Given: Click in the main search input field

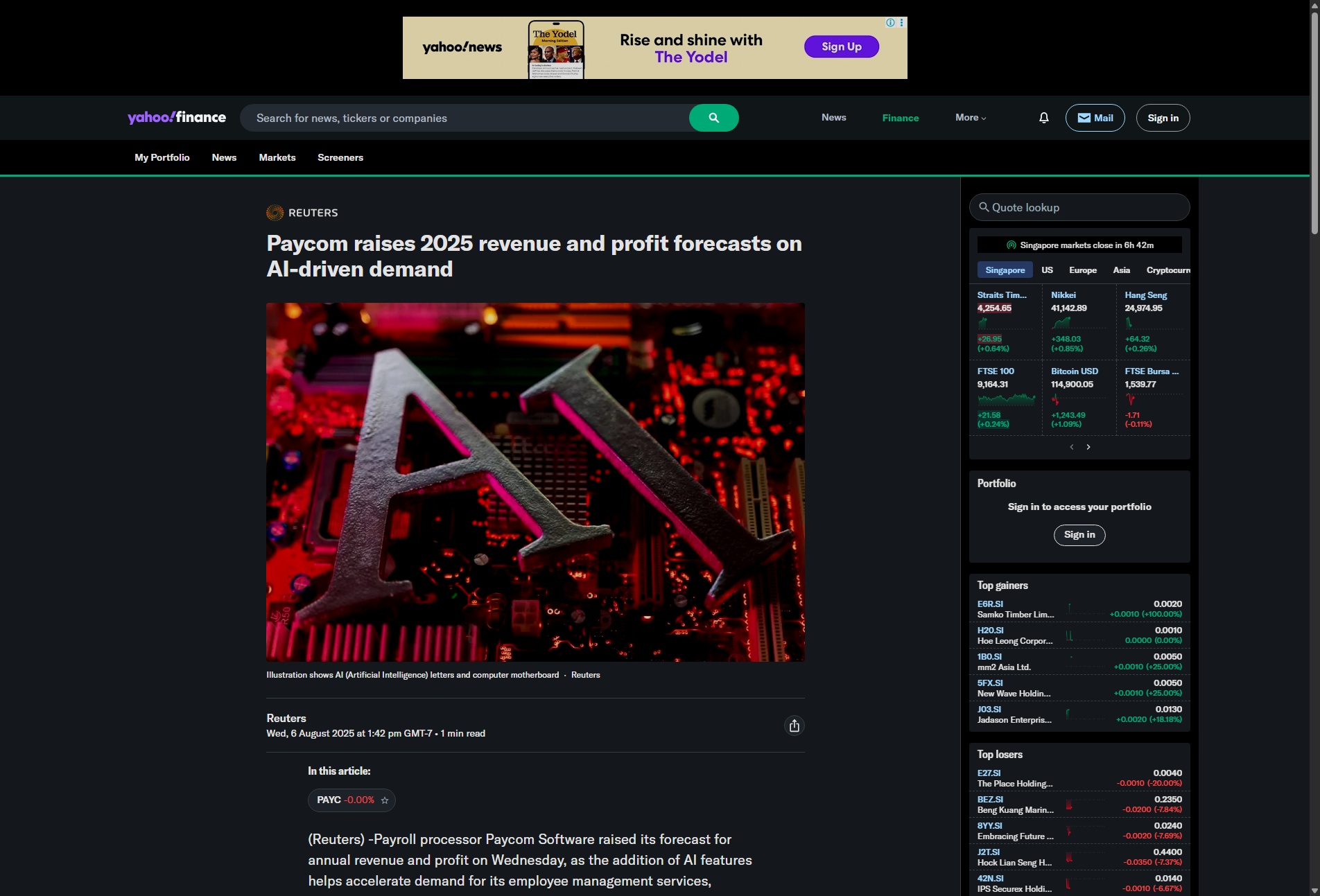Looking at the screenshot, I should [x=464, y=118].
